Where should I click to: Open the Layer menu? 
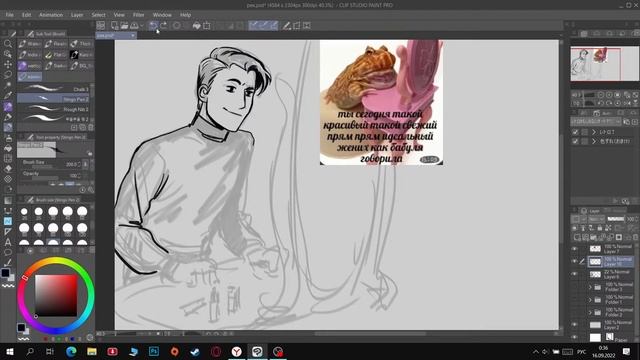[x=77, y=15]
